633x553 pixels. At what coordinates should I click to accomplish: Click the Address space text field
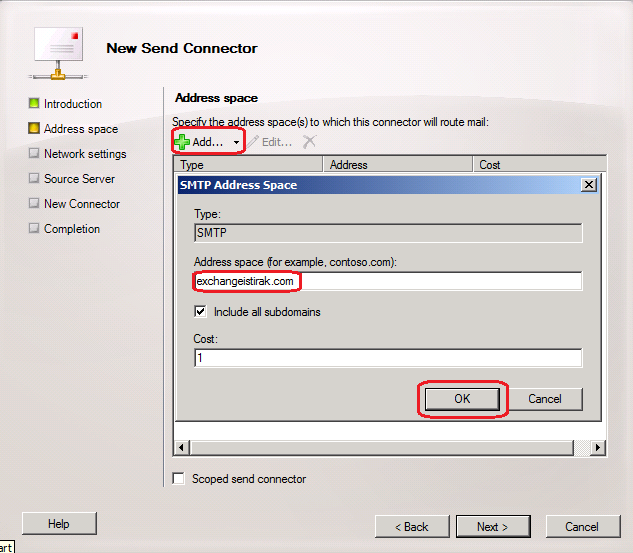click(x=387, y=282)
